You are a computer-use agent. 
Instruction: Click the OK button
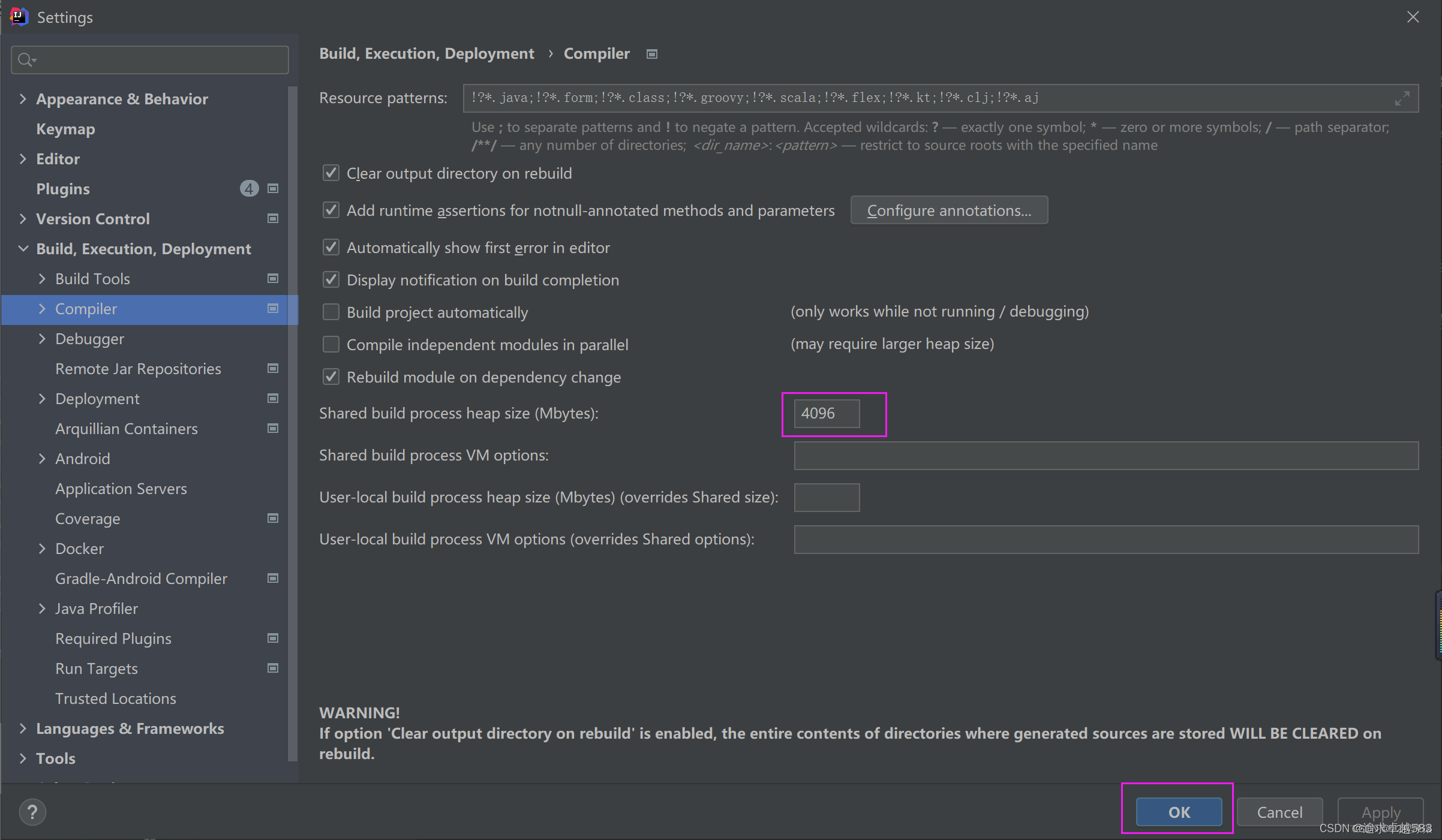pyautogui.click(x=1178, y=812)
